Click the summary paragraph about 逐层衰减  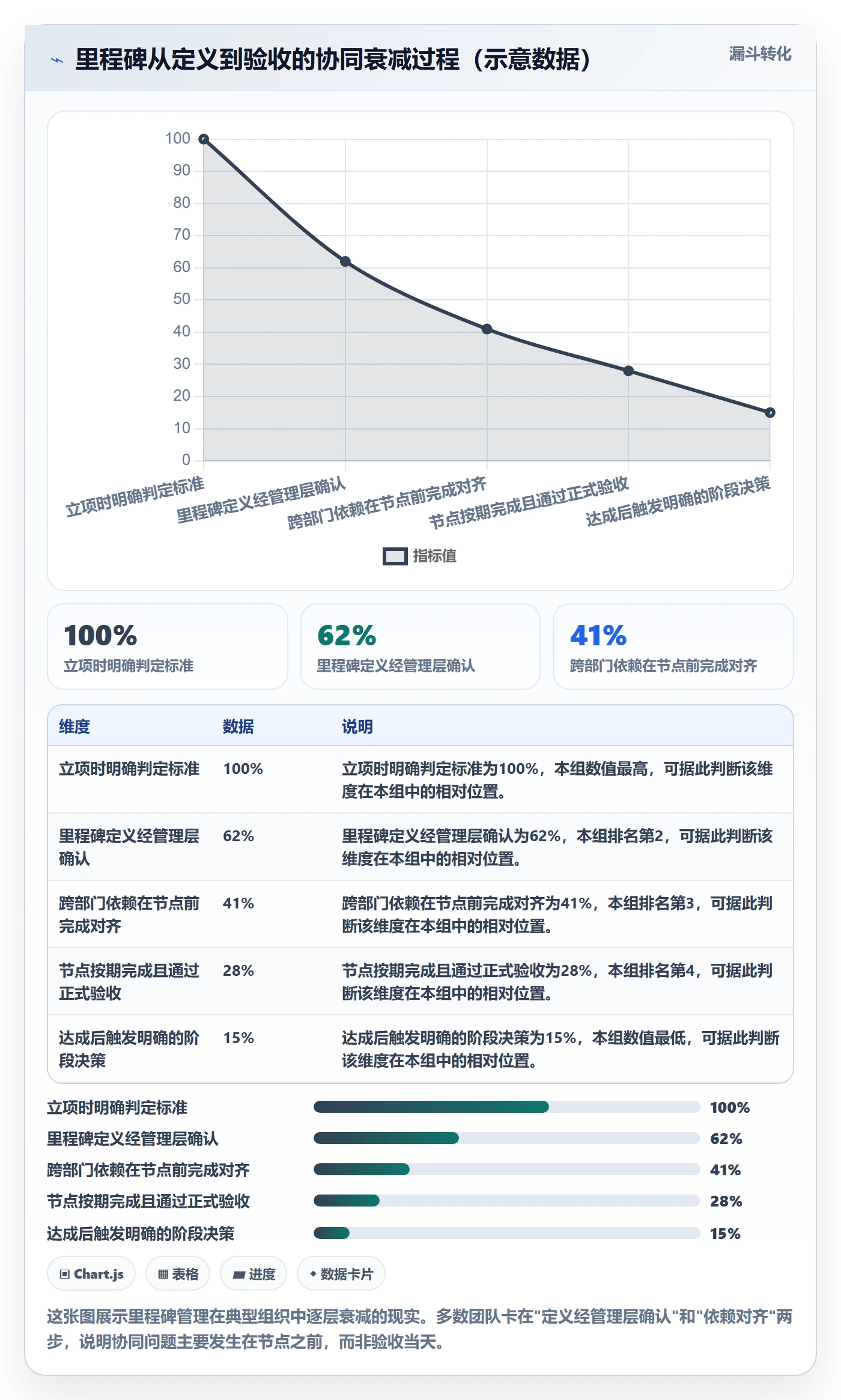[x=420, y=1329]
